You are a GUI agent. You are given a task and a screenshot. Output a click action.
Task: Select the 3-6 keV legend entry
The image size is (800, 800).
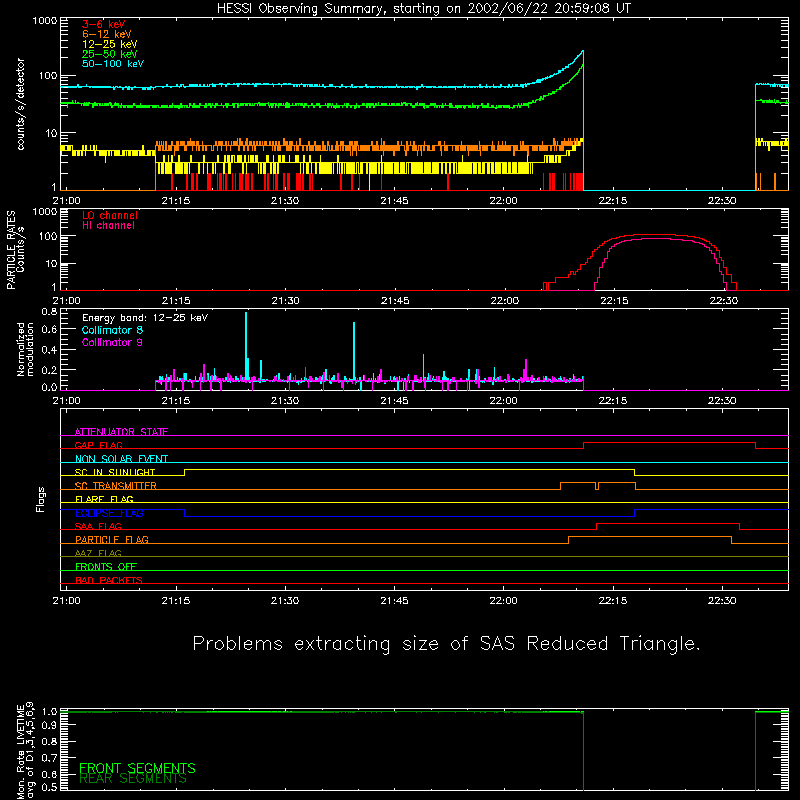click(x=104, y=24)
